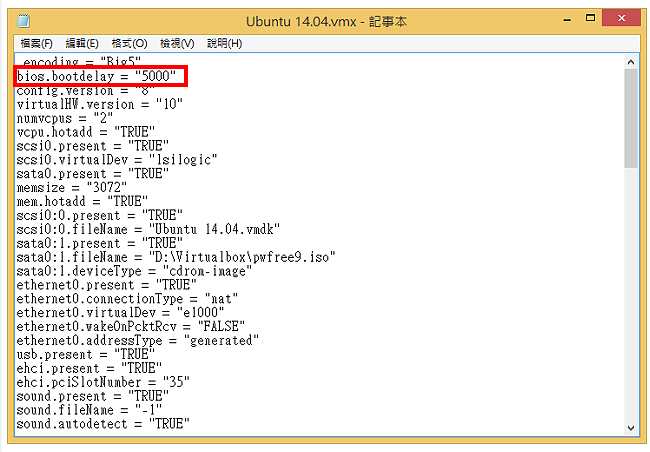The width and height of the screenshot is (650, 452).
Task: Click the line scsi0:0.fileName = "Ubuntu 14.04.vmdk"
Action: point(148,229)
